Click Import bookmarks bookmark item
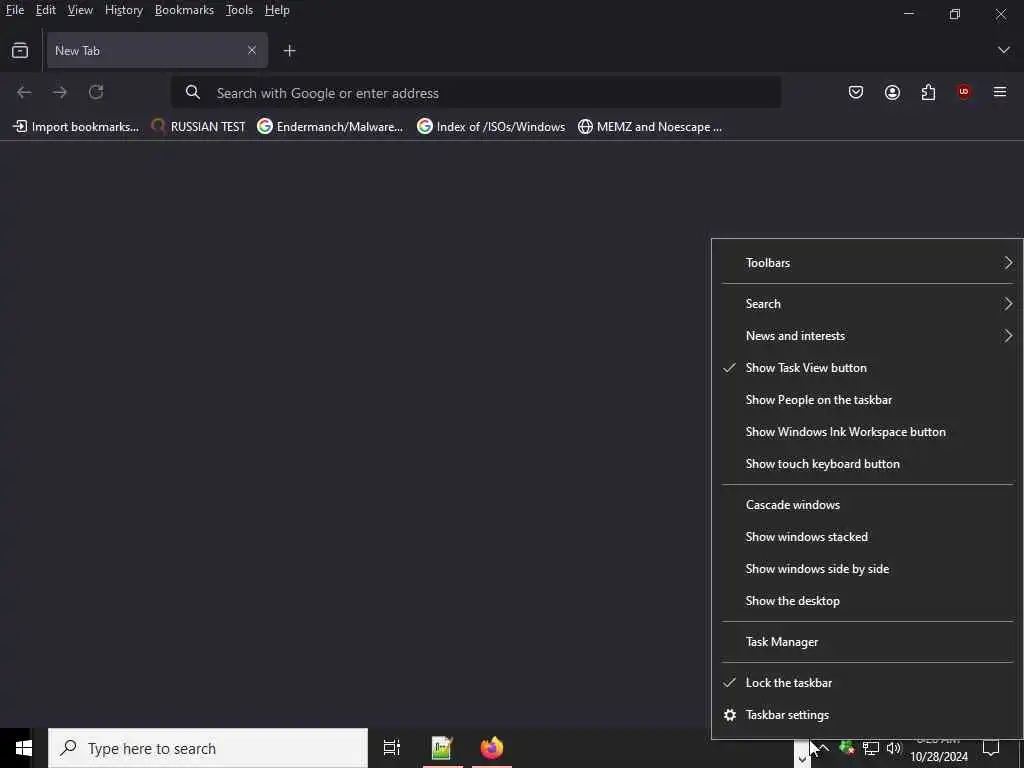This screenshot has width=1024, height=768. (76, 127)
